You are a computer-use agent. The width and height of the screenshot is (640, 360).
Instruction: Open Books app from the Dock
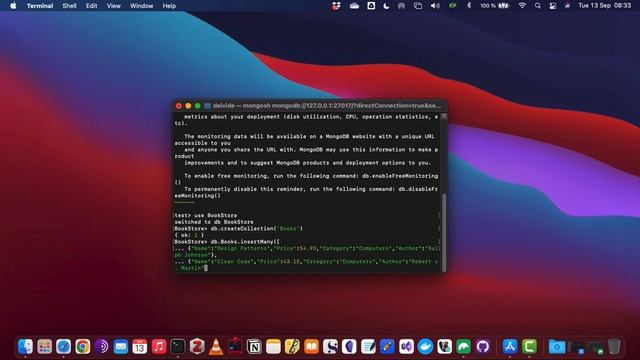[311, 347]
